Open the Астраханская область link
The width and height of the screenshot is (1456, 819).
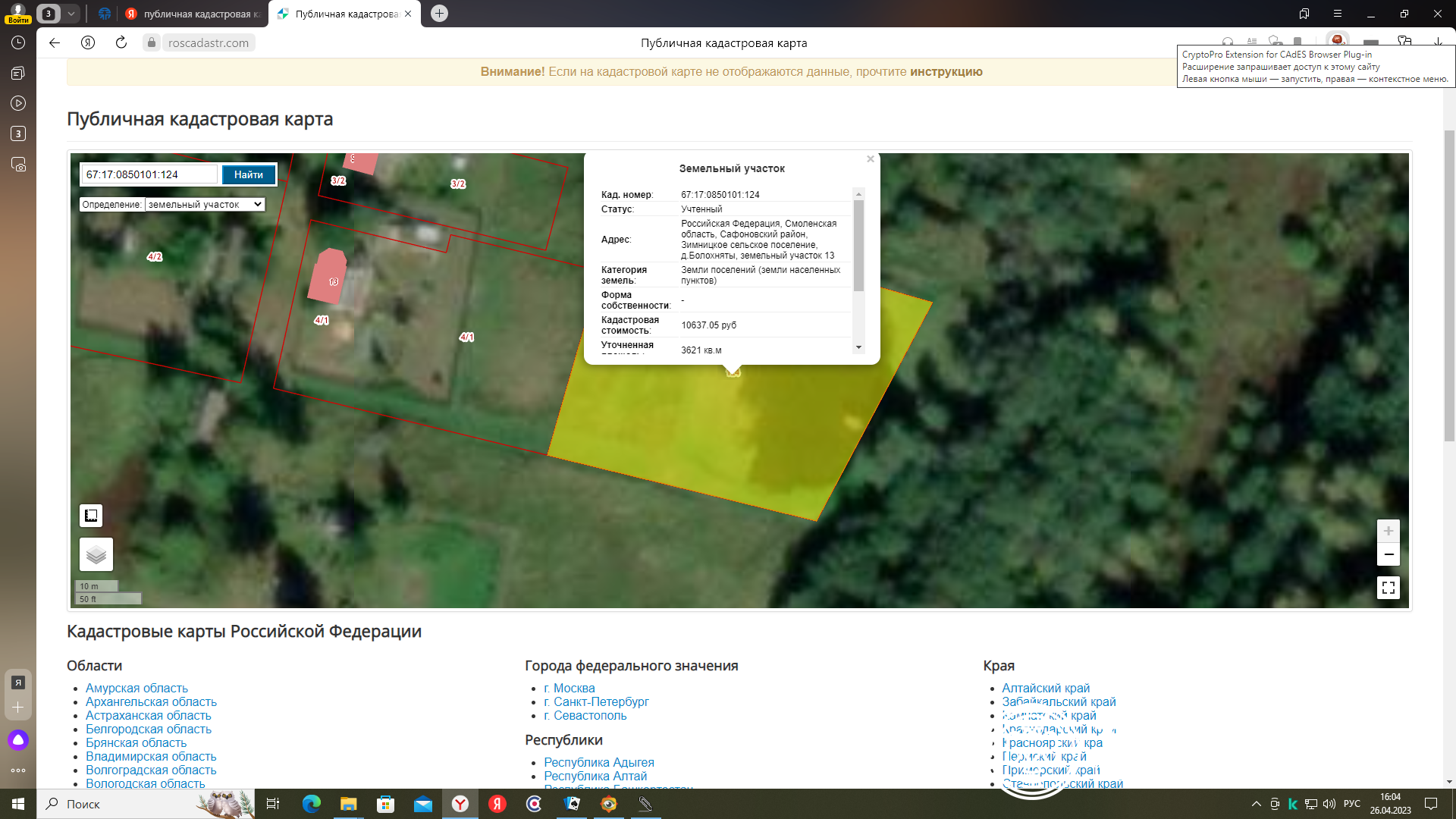pyautogui.click(x=148, y=715)
